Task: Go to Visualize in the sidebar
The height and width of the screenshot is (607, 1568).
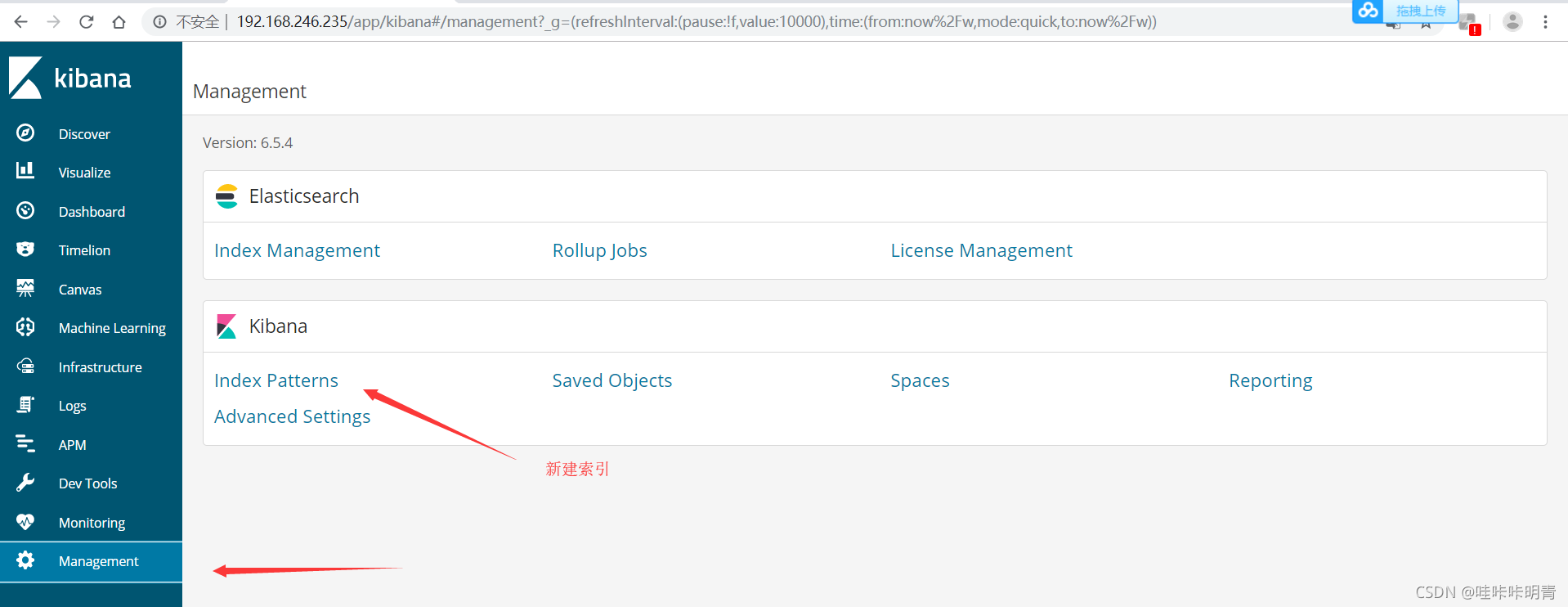Action: pos(85,173)
